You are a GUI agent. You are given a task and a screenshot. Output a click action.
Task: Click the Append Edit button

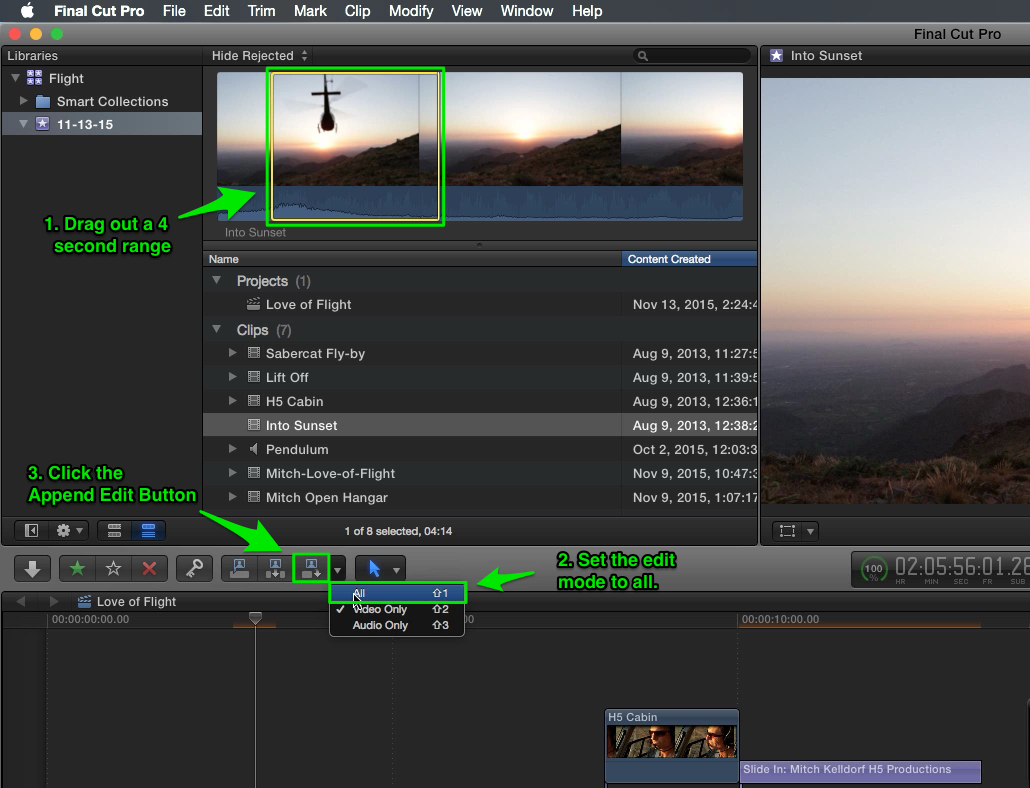[x=311, y=569]
